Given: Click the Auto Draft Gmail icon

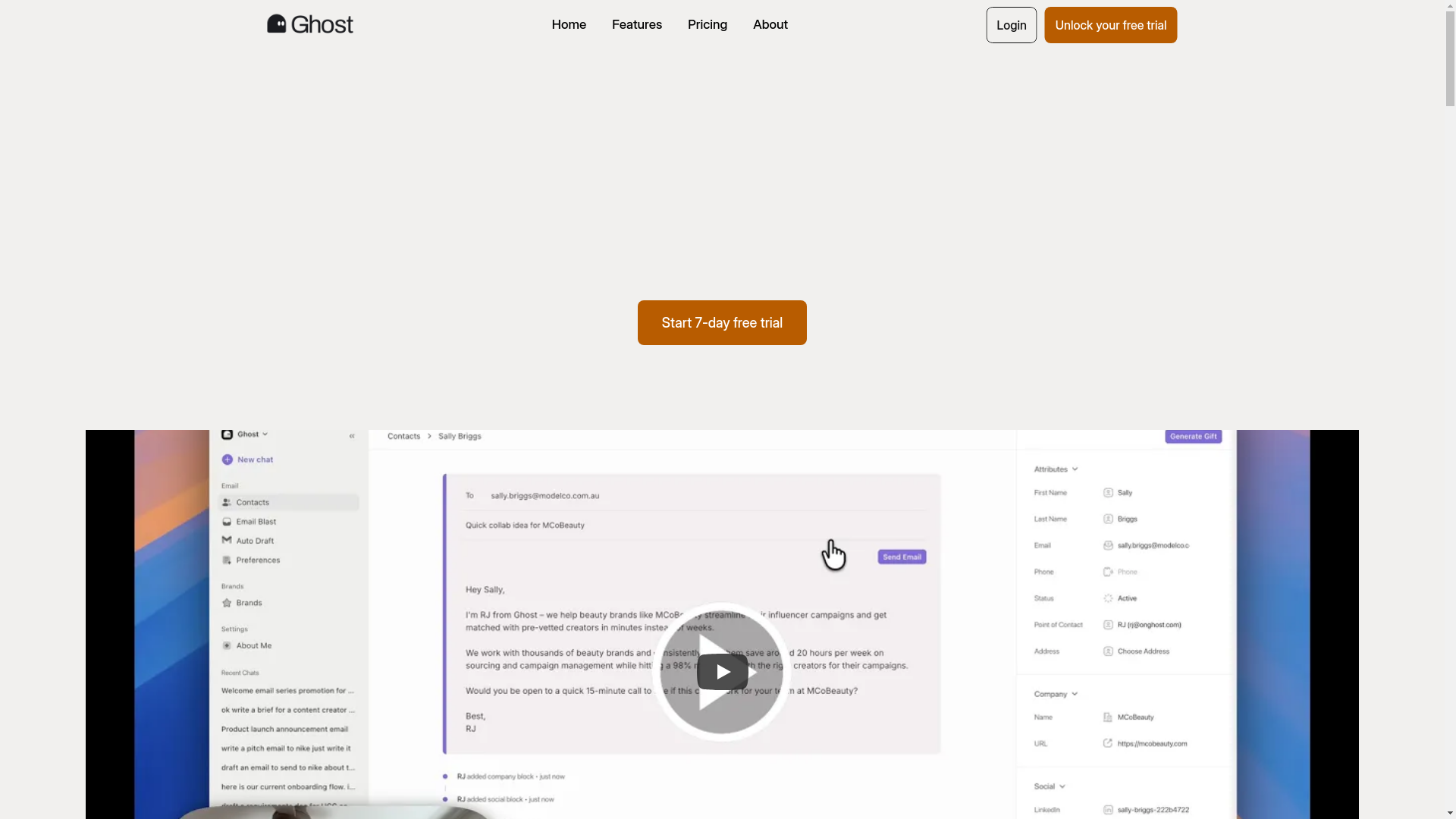Looking at the screenshot, I should point(226,541).
